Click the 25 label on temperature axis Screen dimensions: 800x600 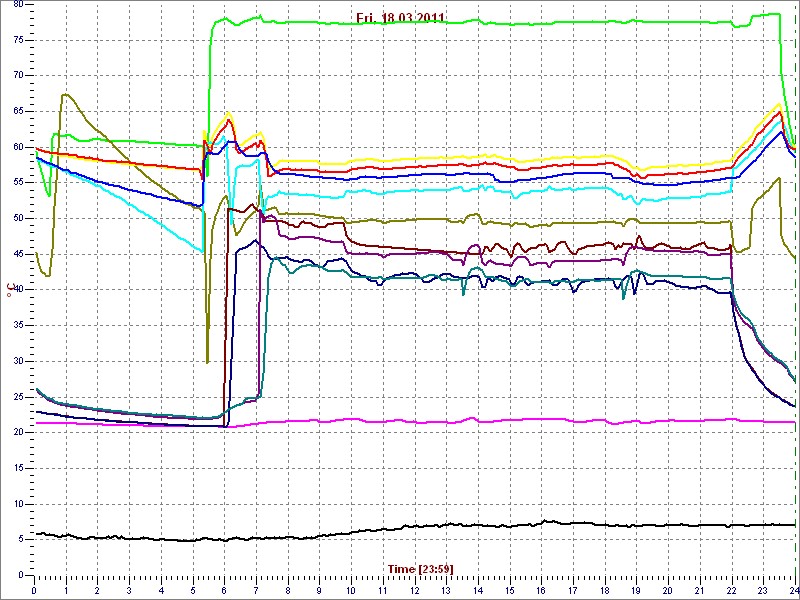click(x=18, y=397)
